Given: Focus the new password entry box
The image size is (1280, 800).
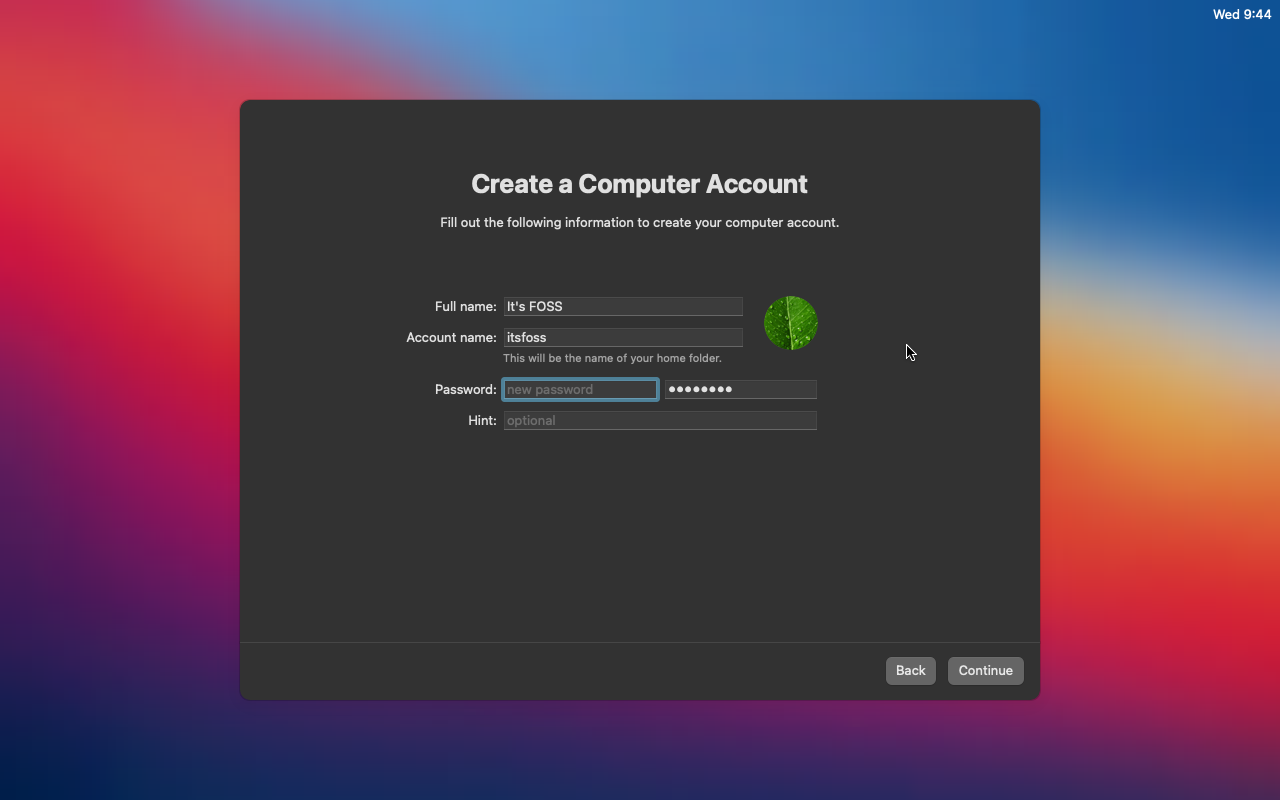Looking at the screenshot, I should click(580, 389).
